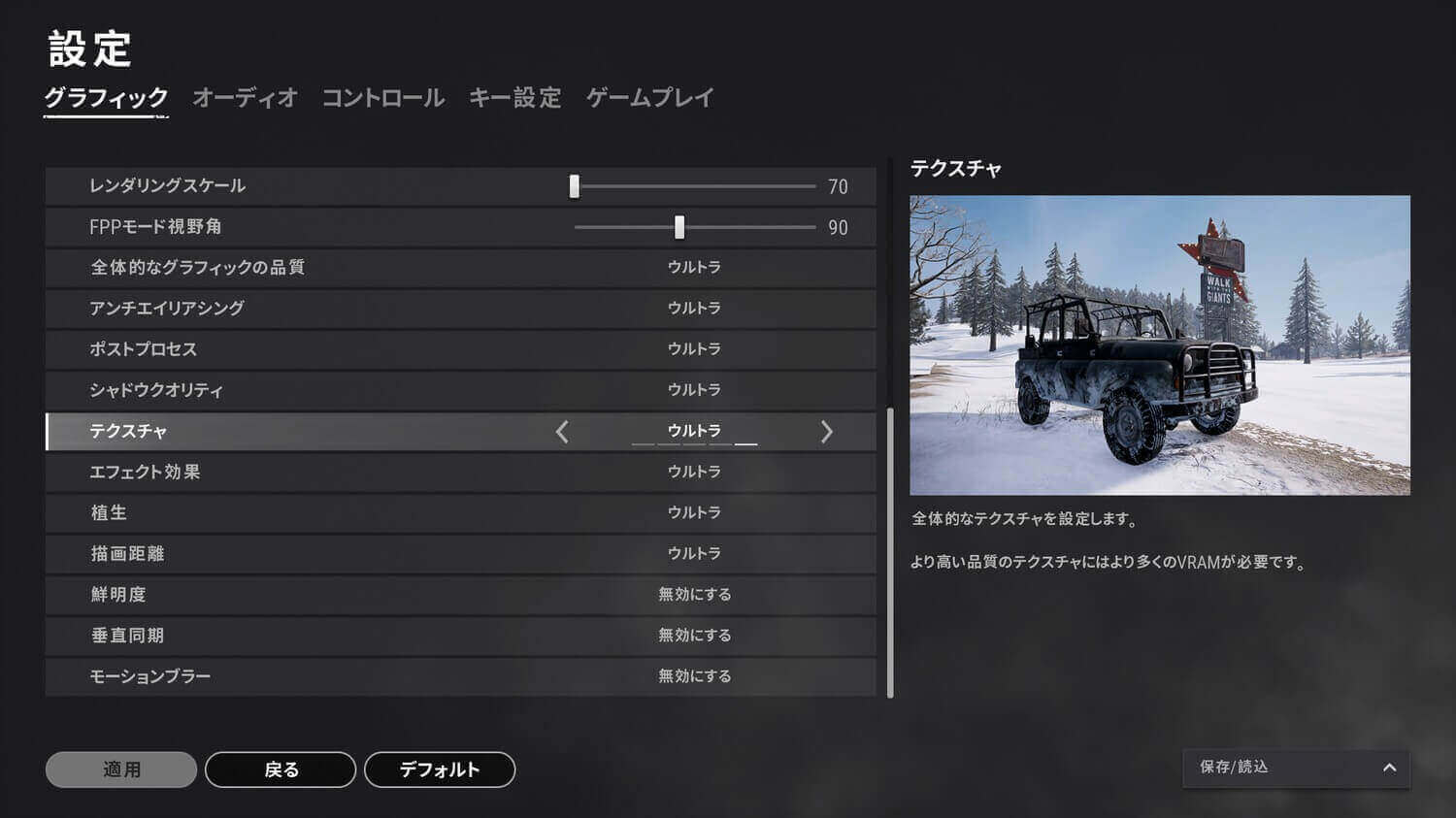Open the コントロール tab

coord(382,98)
